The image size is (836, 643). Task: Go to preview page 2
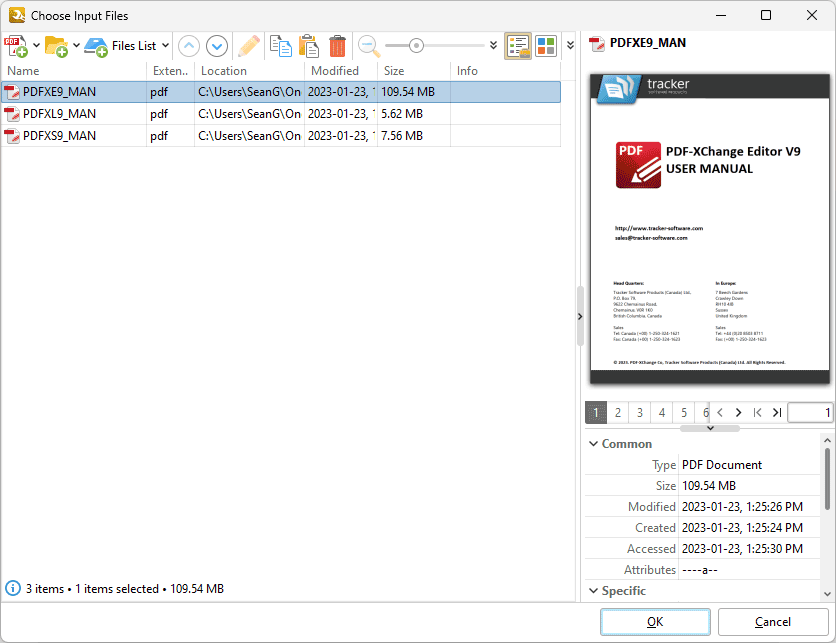pyautogui.click(x=618, y=413)
